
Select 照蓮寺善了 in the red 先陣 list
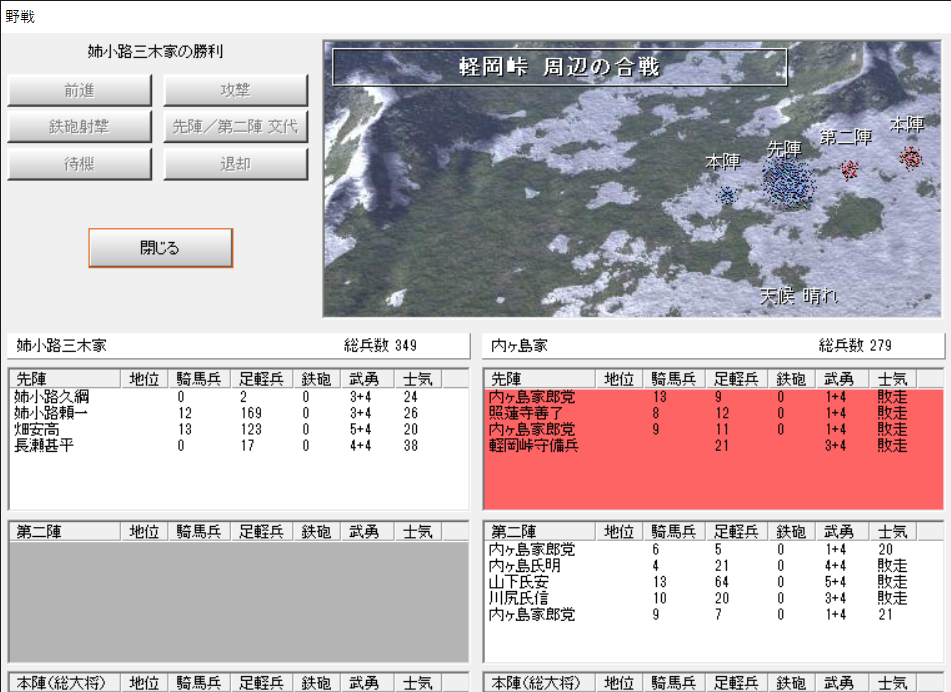tap(526, 413)
